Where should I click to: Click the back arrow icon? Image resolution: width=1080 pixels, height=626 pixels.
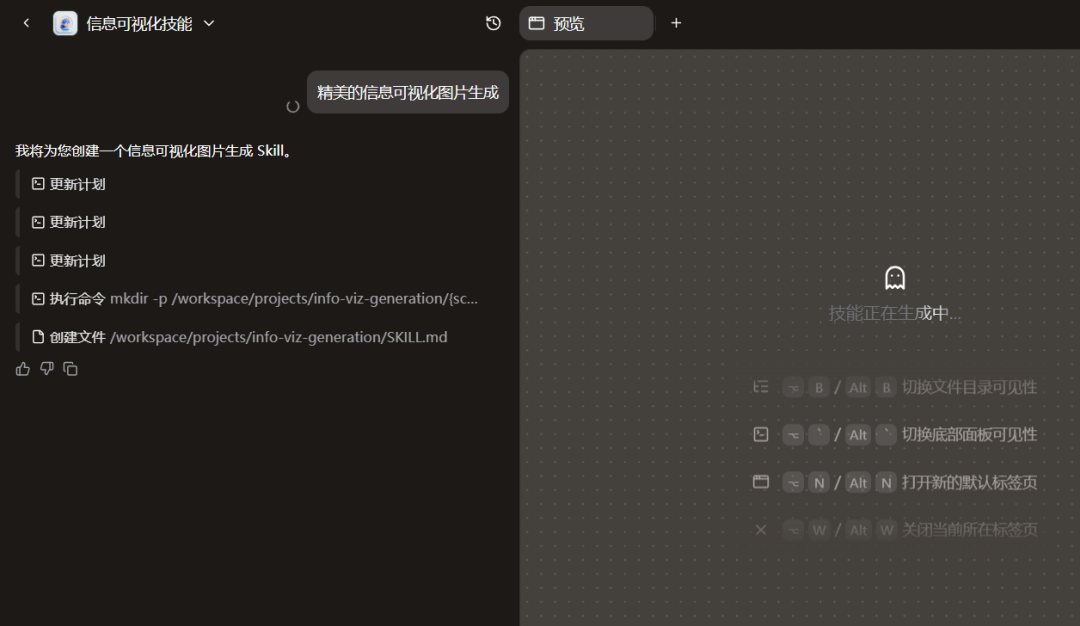[x=26, y=23]
